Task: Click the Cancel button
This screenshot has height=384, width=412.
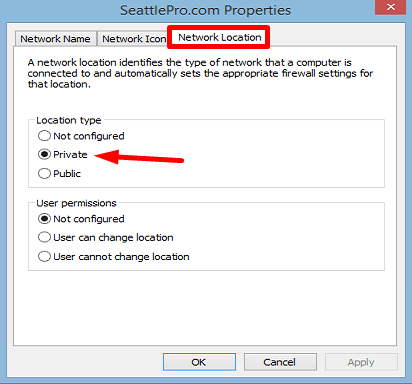Action: 280,362
